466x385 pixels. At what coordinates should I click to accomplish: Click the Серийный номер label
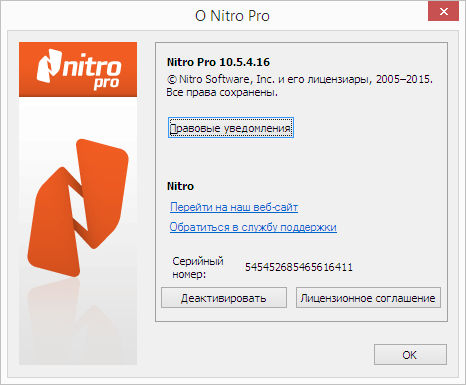point(198,268)
